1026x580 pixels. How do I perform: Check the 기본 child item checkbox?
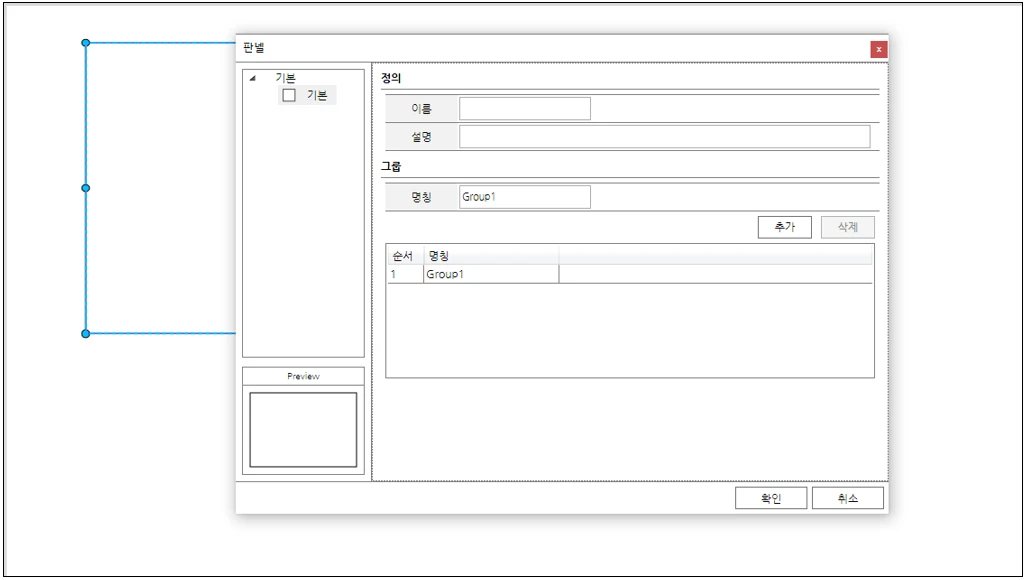pos(289,96)
